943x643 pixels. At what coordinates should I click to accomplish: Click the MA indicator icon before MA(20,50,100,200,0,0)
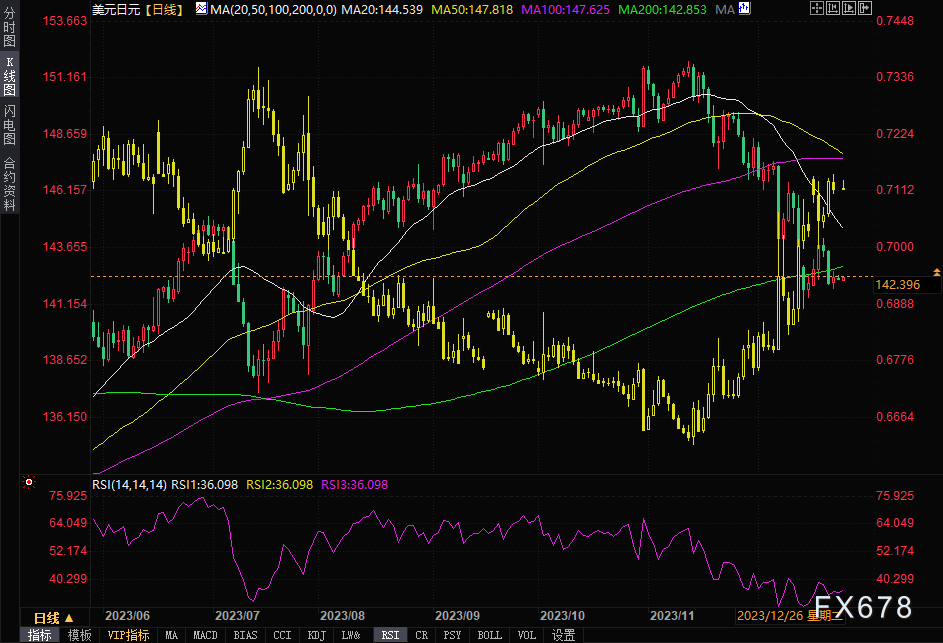(x=201, y=9)
